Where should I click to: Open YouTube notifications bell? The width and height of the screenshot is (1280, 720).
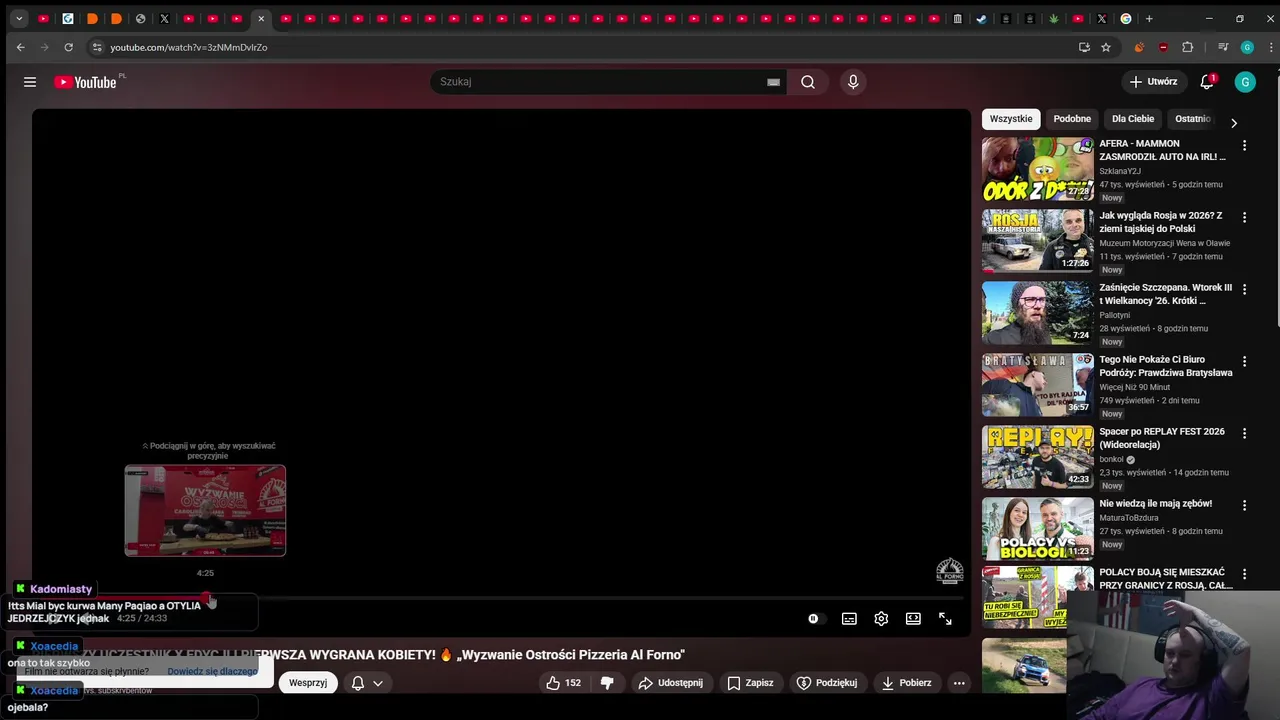pyautogui.click(x=1207, y=82)
